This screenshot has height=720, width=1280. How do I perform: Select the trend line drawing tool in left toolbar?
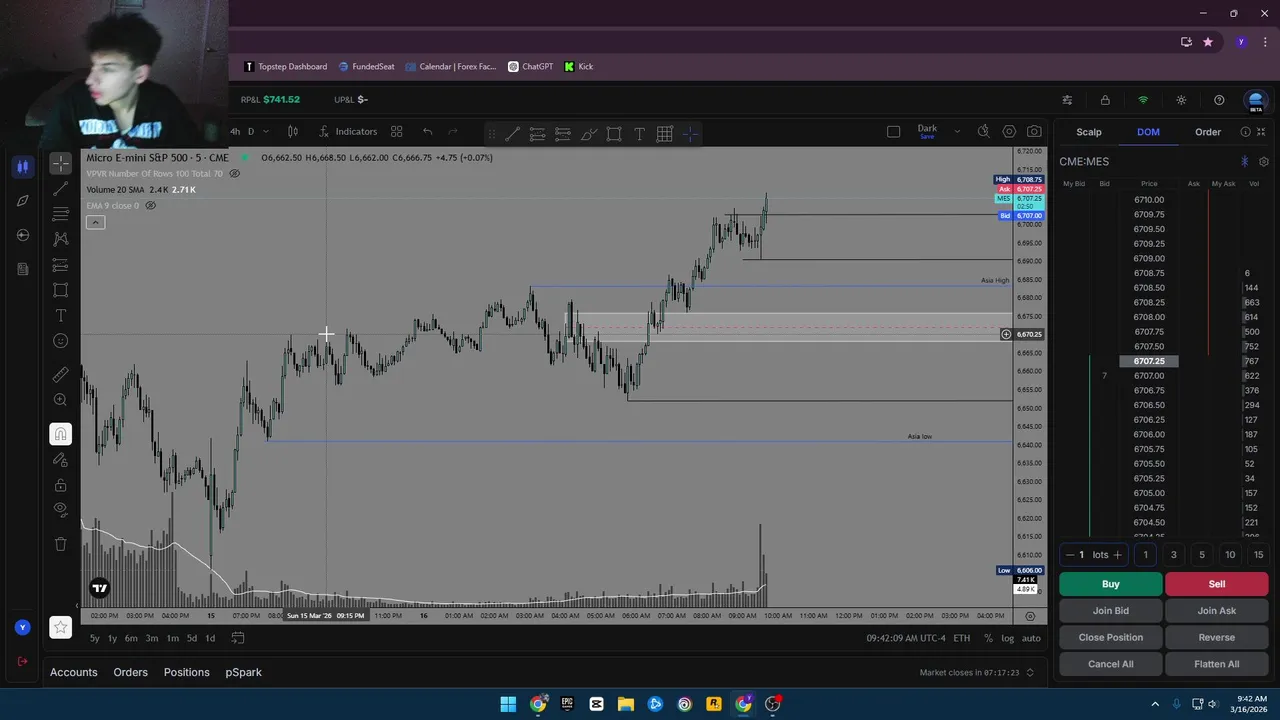pyautogui.click(x=61, y=188)
